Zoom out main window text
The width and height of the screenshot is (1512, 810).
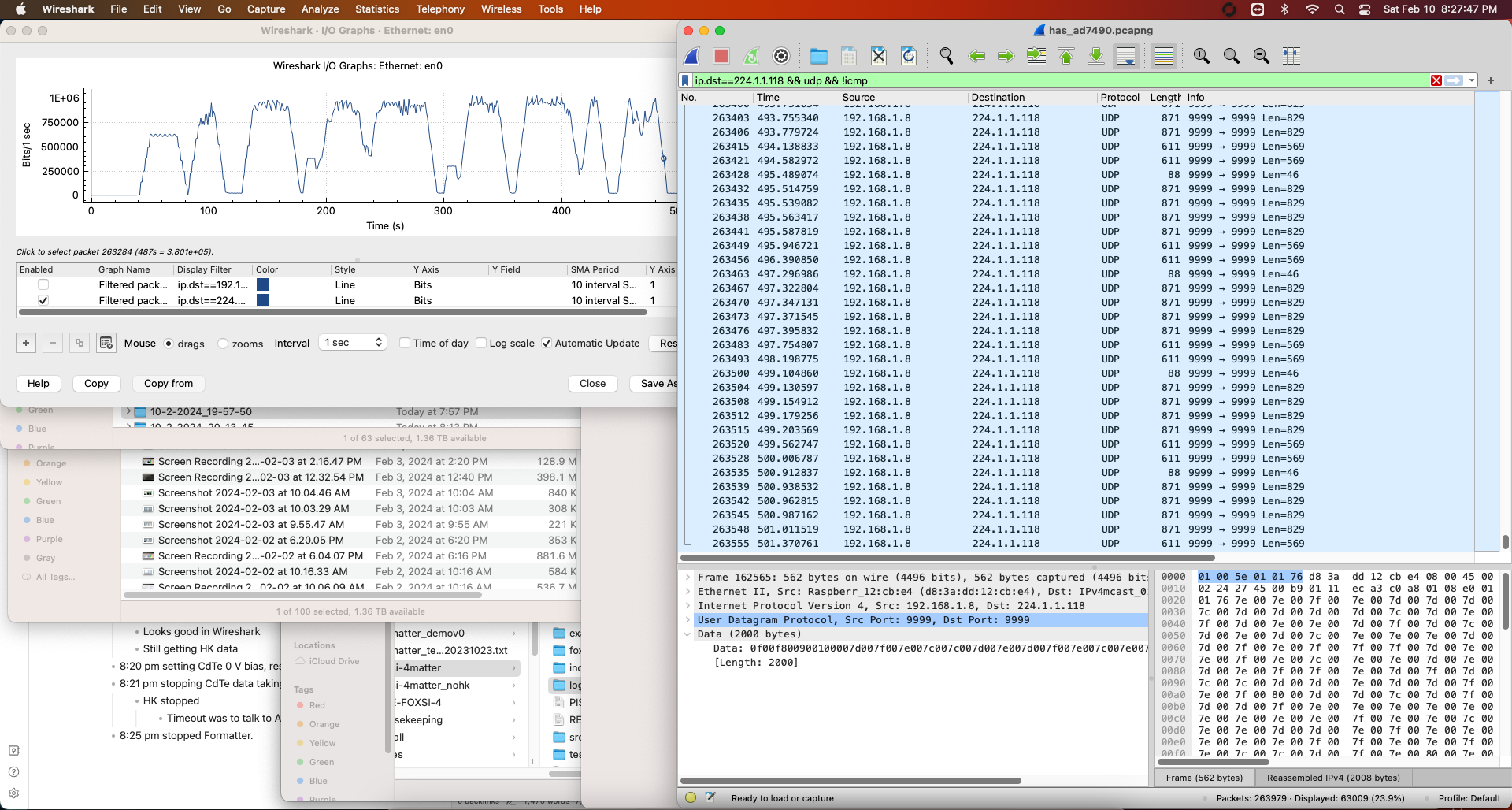pyautogui.click(x=1232, y=56)
